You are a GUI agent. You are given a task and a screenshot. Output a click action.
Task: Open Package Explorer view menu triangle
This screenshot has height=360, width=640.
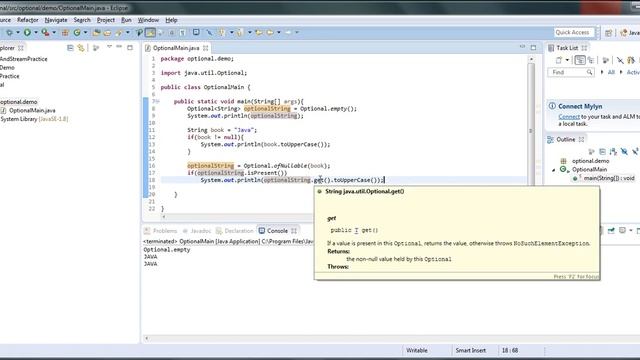(x=109, y=47)
